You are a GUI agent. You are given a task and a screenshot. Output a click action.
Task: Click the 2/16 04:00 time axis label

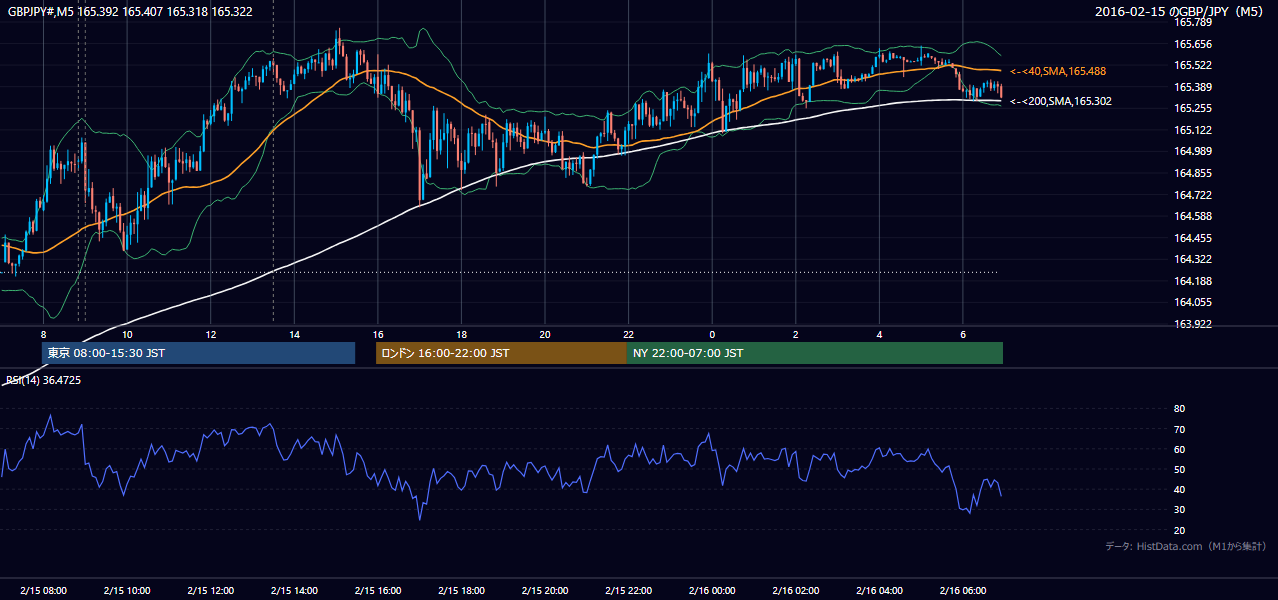tap(880, 591)
